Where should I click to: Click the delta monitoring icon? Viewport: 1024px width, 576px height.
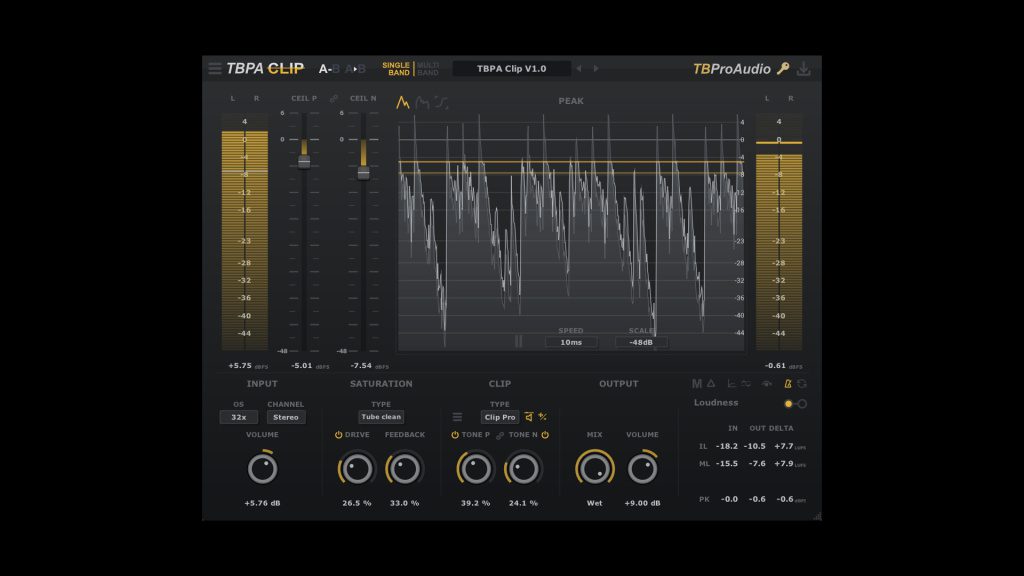point(711,383)
